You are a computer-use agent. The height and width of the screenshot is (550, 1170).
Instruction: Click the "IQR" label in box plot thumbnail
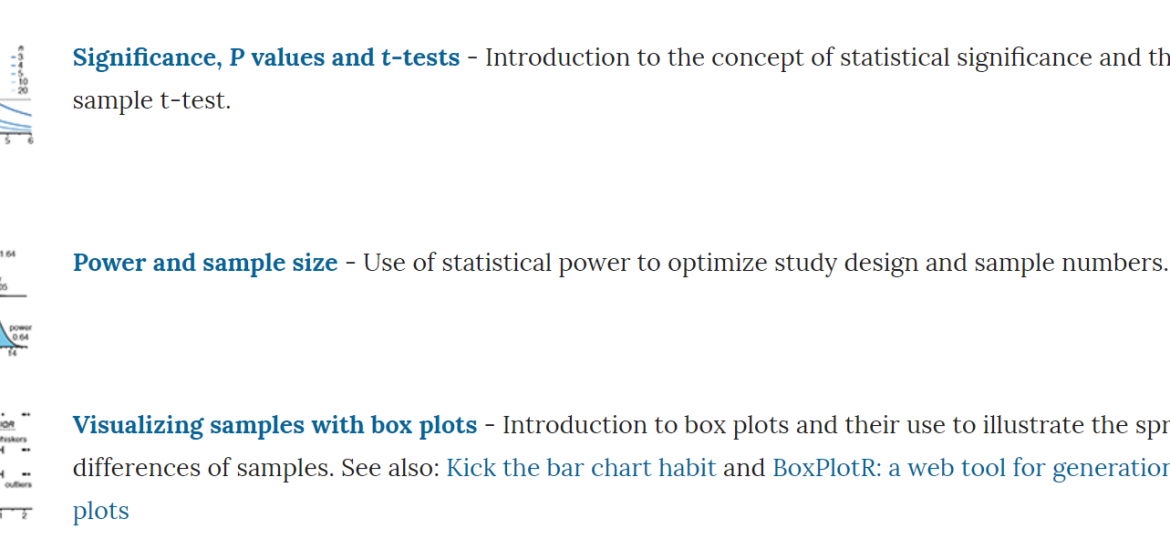click(9, 425)
